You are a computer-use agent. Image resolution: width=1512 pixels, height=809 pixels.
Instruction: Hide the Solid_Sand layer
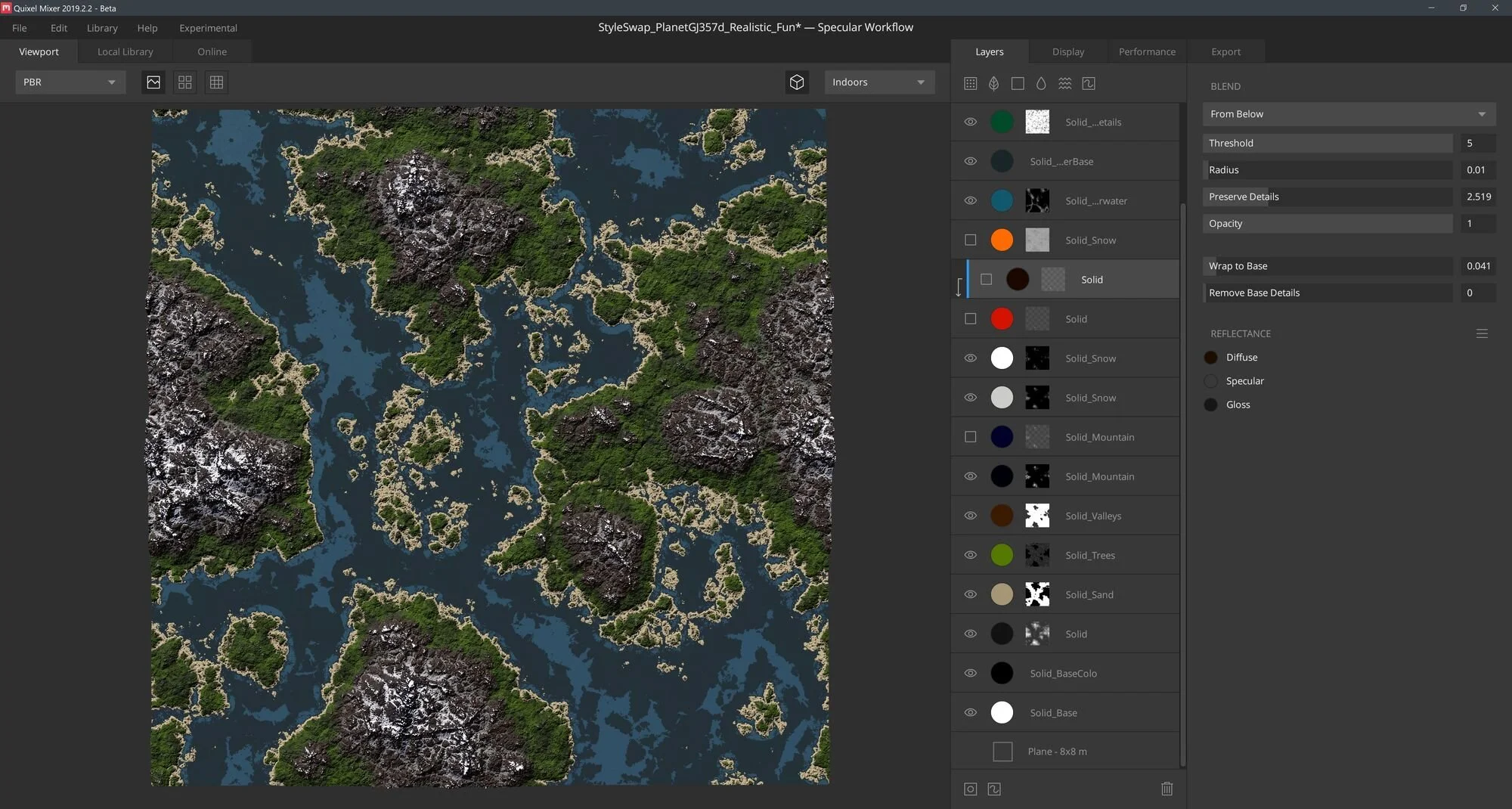971,594
